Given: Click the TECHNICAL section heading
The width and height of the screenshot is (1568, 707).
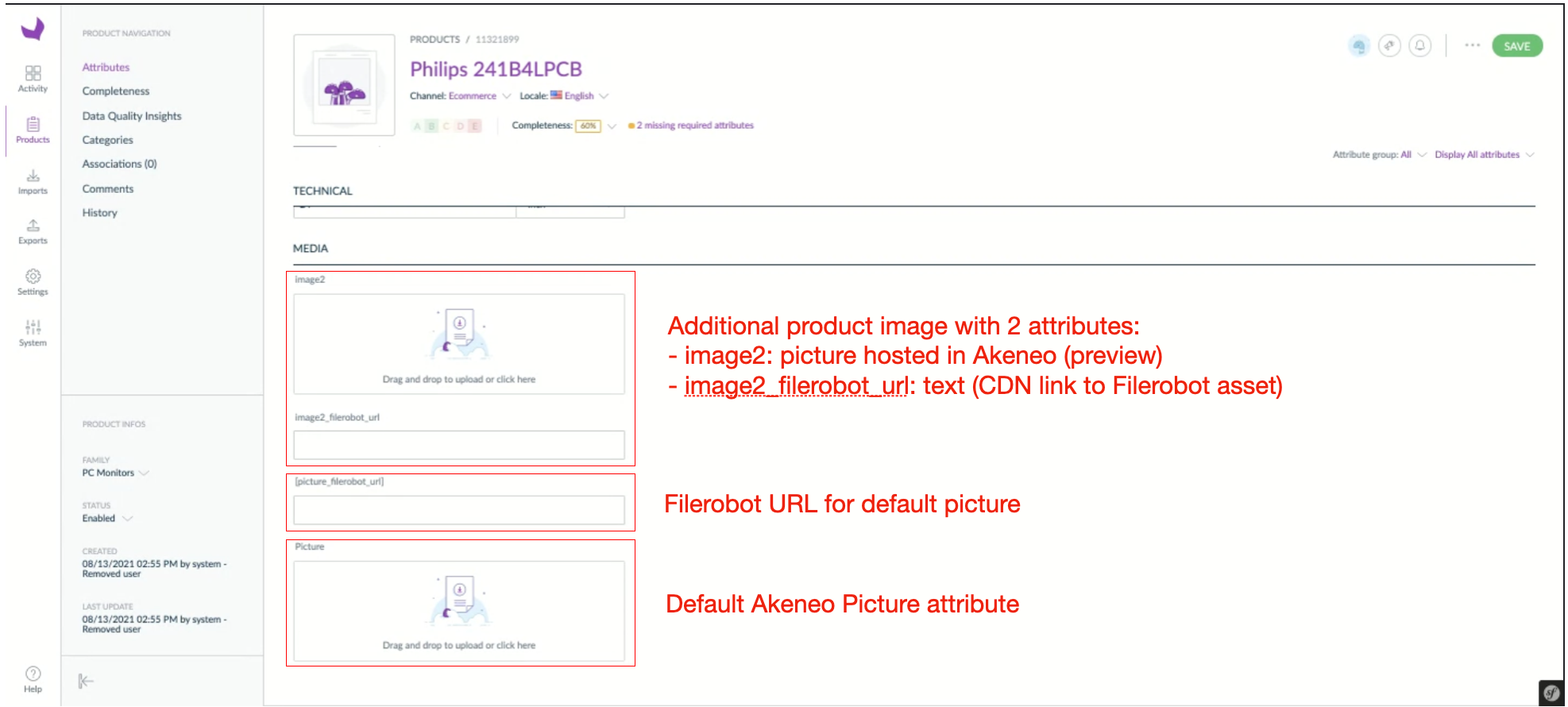Looking at the screenshot, I should click(x=322, y=191).
